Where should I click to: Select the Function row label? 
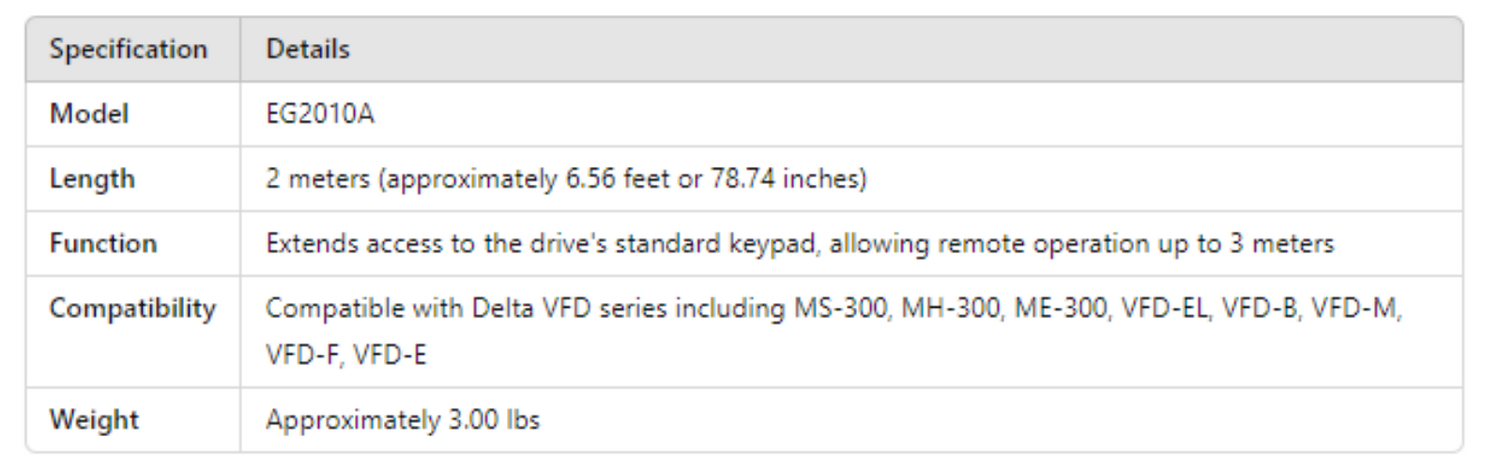[x=104, y=244]
